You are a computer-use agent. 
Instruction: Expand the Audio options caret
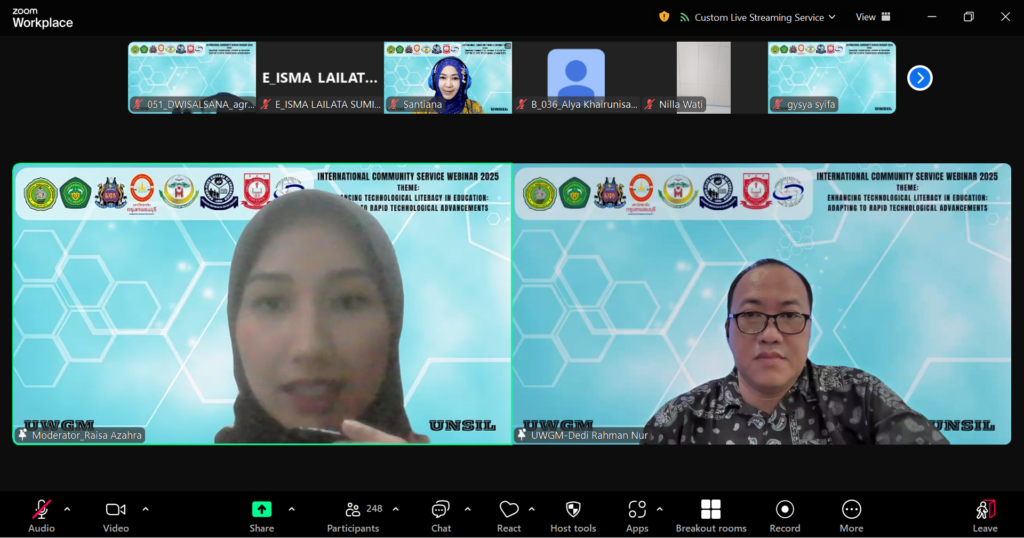coord(67,509)
